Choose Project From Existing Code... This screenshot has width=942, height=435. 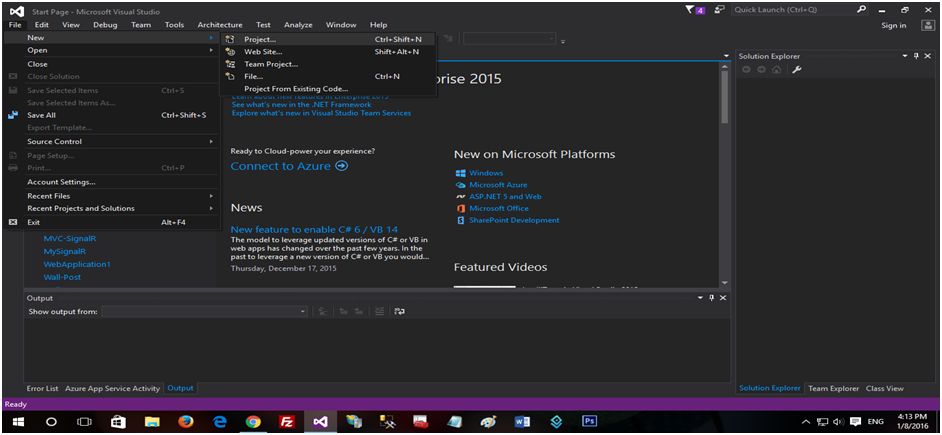[x=327, y=89]
